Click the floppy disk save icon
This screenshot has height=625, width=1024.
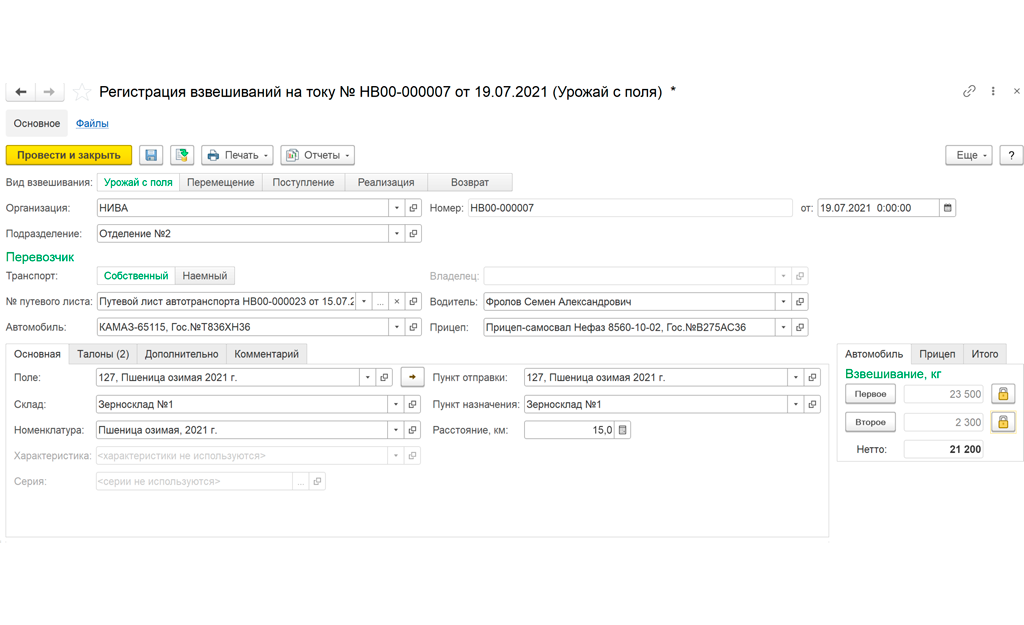151,155
